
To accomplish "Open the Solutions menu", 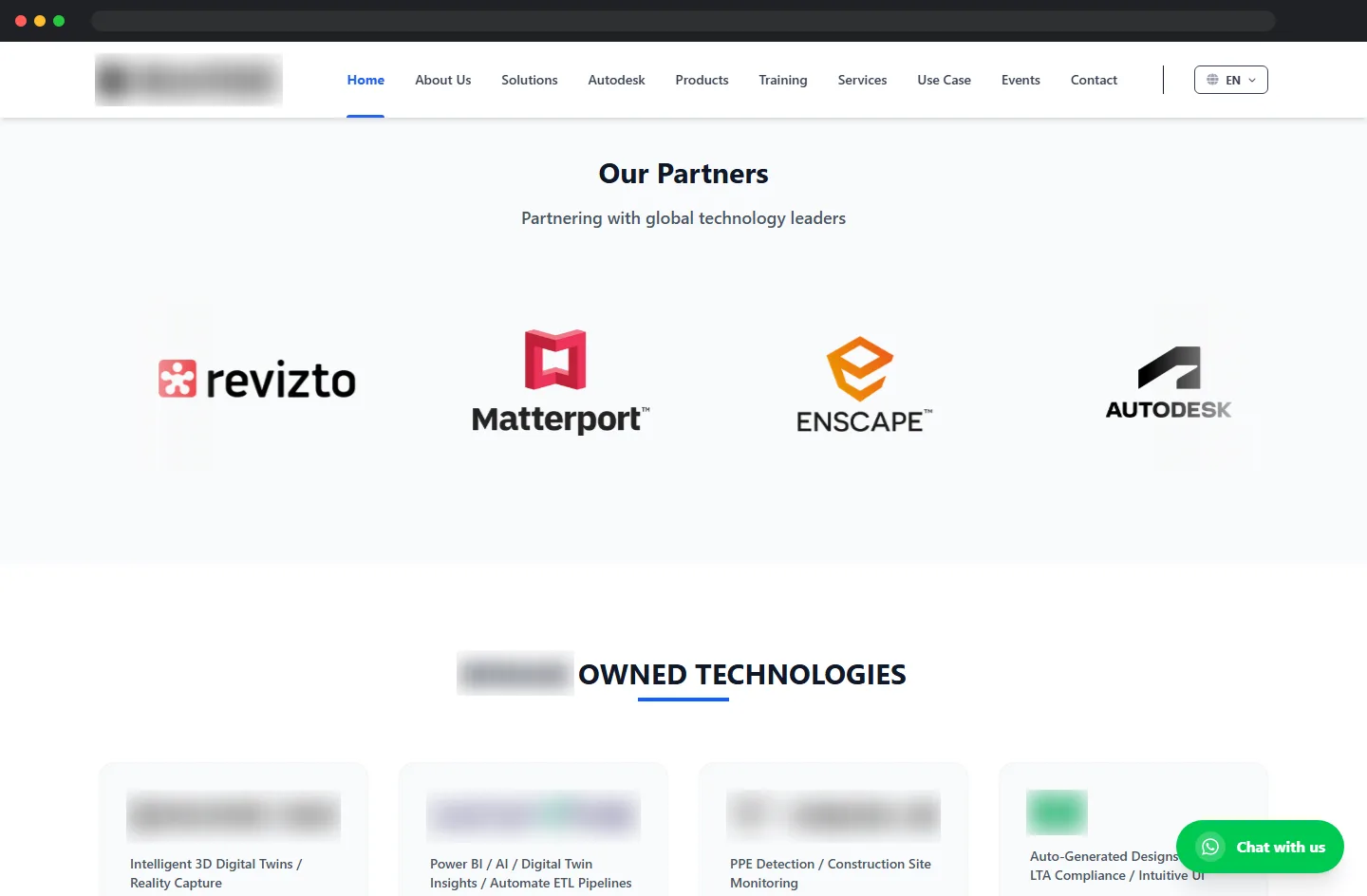I will tap(530, 80).
